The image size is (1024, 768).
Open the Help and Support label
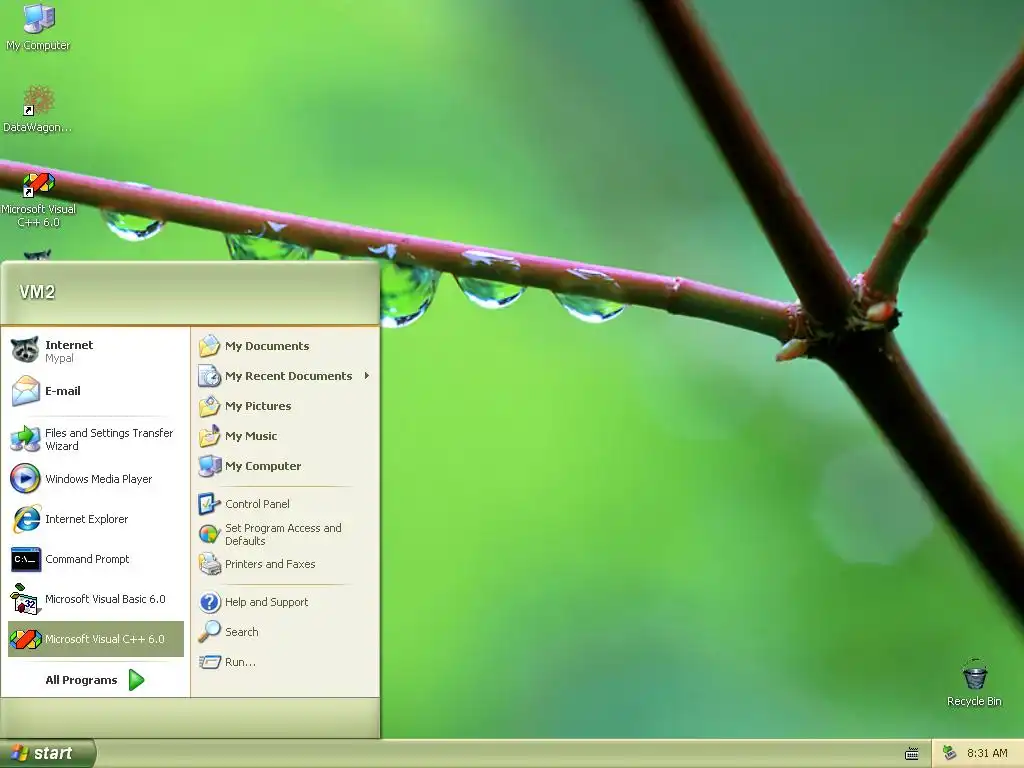[266, 601]
